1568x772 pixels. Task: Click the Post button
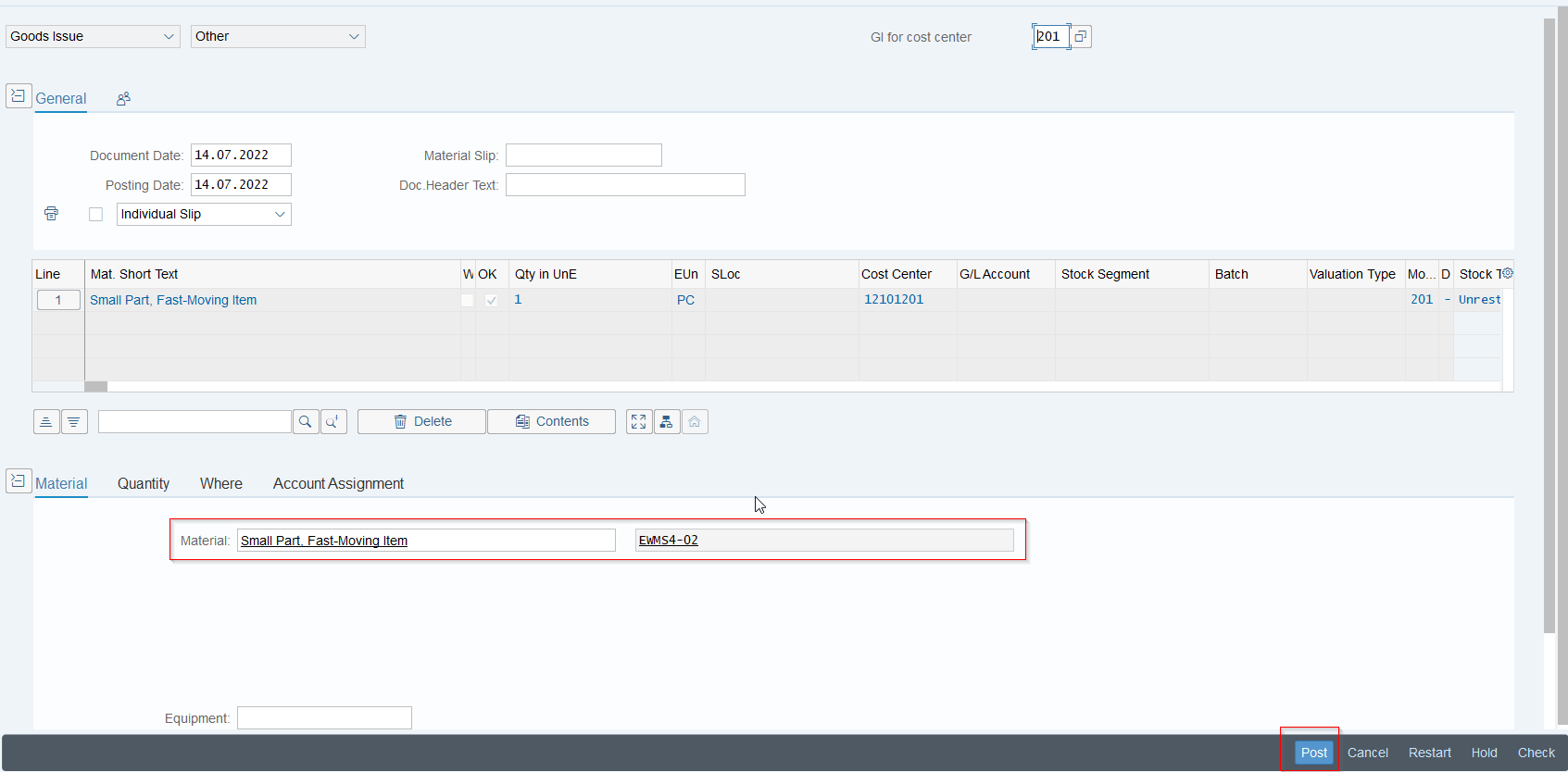(1313, 753)
